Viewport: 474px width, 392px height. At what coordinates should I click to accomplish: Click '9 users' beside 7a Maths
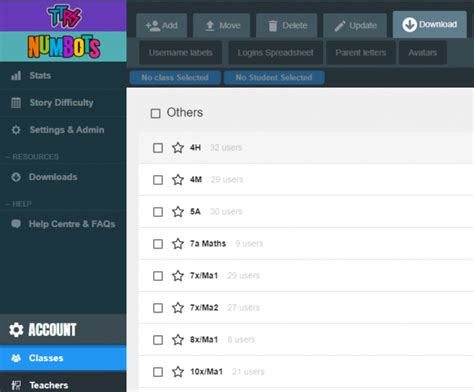tap(249, 243)
